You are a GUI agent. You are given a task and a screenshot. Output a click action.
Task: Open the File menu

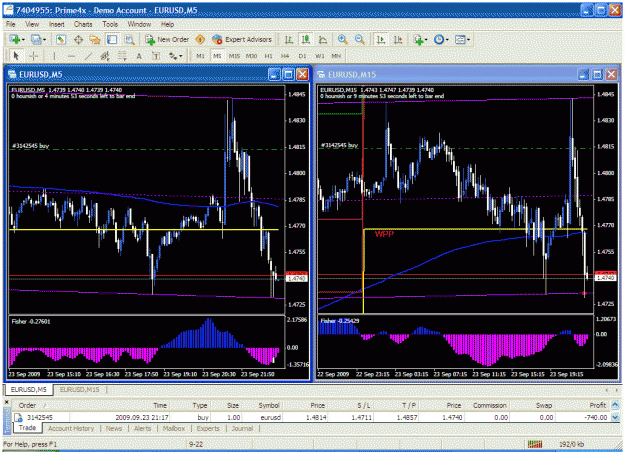click(11, 24)
